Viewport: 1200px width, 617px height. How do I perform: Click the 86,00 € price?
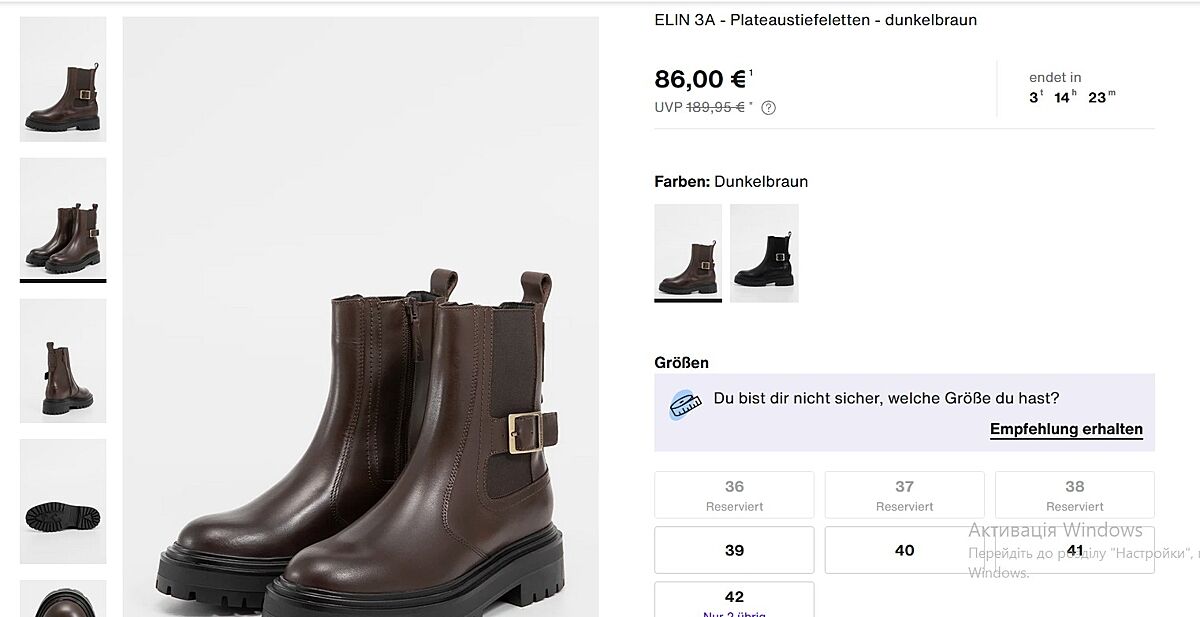[700, 79]
